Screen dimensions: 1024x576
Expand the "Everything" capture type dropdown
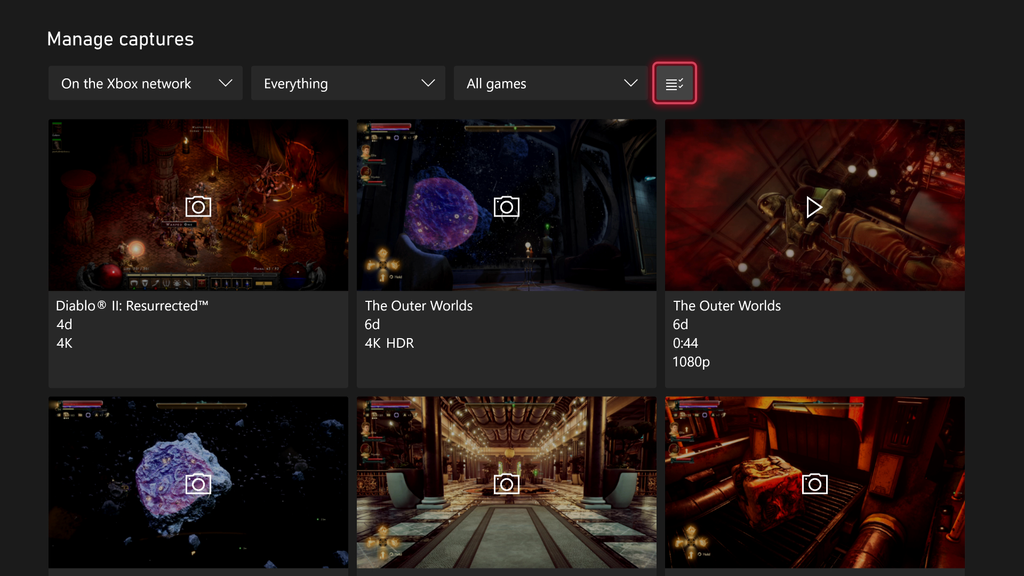[x=348, y=83]
